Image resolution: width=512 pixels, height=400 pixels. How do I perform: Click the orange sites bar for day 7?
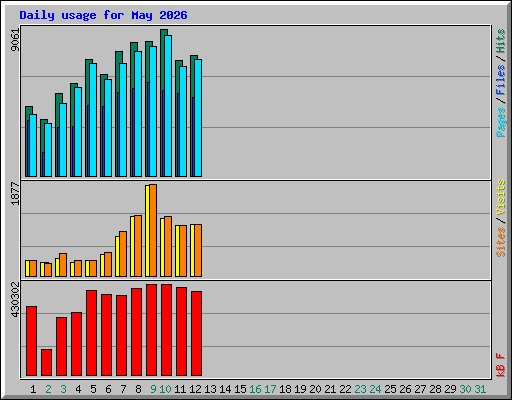click(123, 254)
